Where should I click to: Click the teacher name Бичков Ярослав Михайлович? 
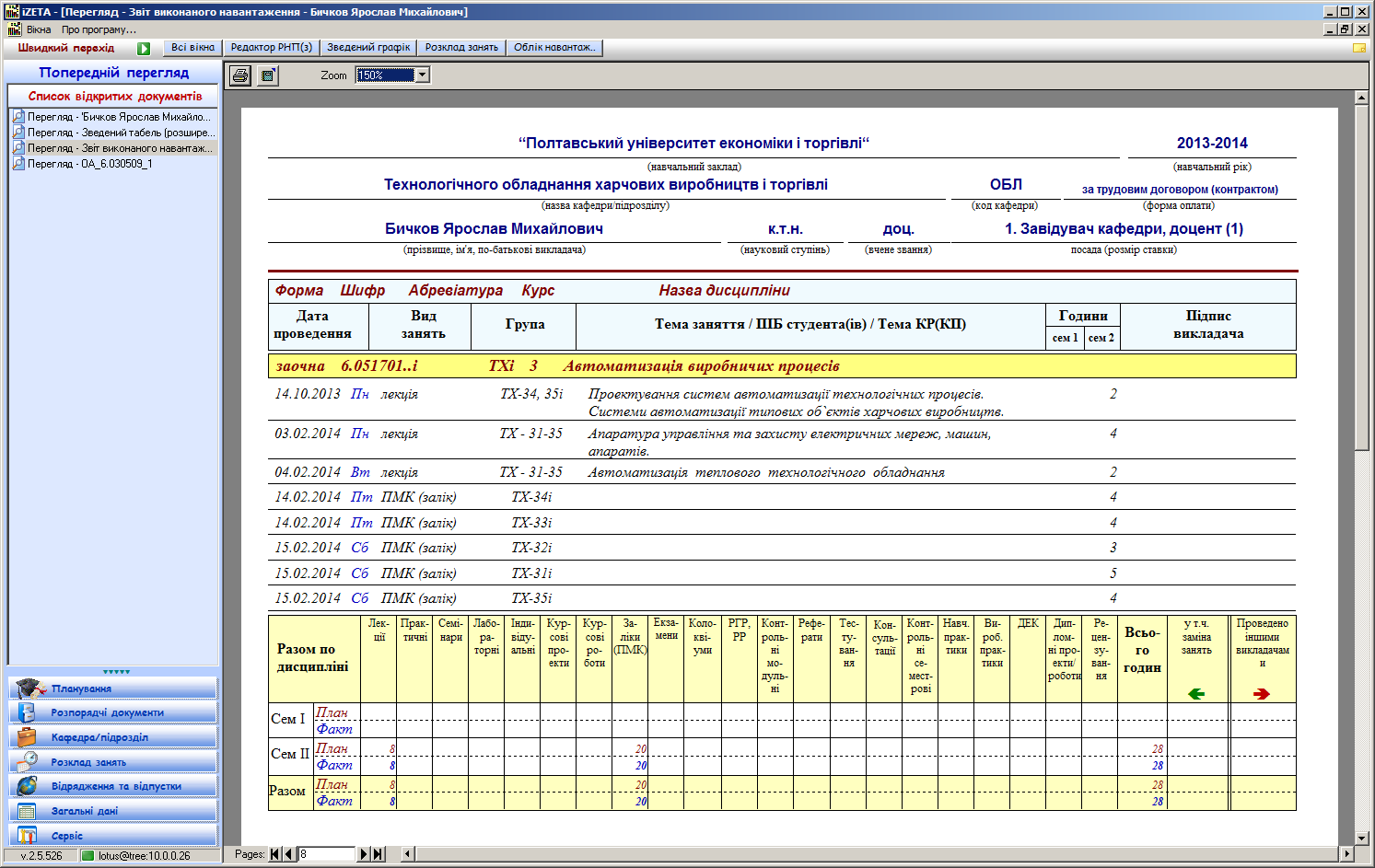click(x=494, y=228)
